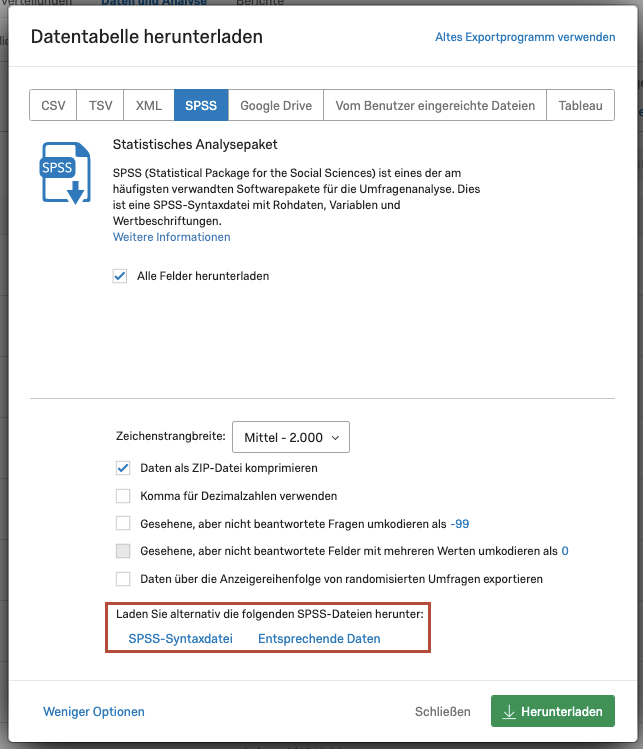Download the Entsprechende Daten file

319,639
